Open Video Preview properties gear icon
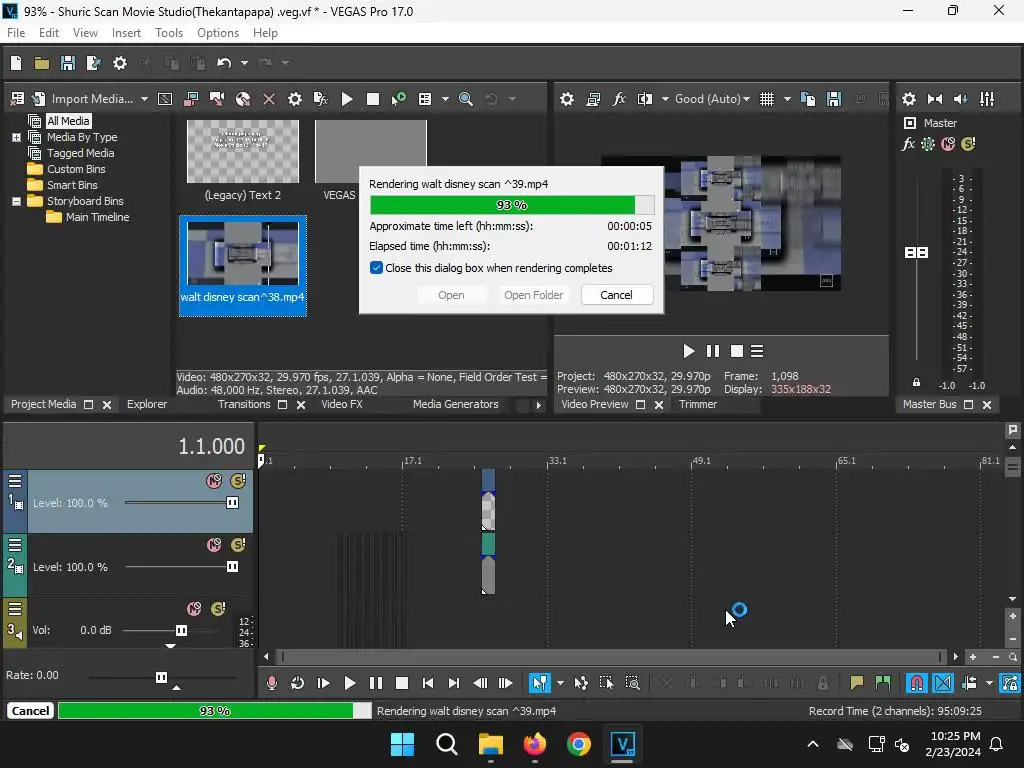This screenshot has width=1024, height=768. click(x=567, y=99)
